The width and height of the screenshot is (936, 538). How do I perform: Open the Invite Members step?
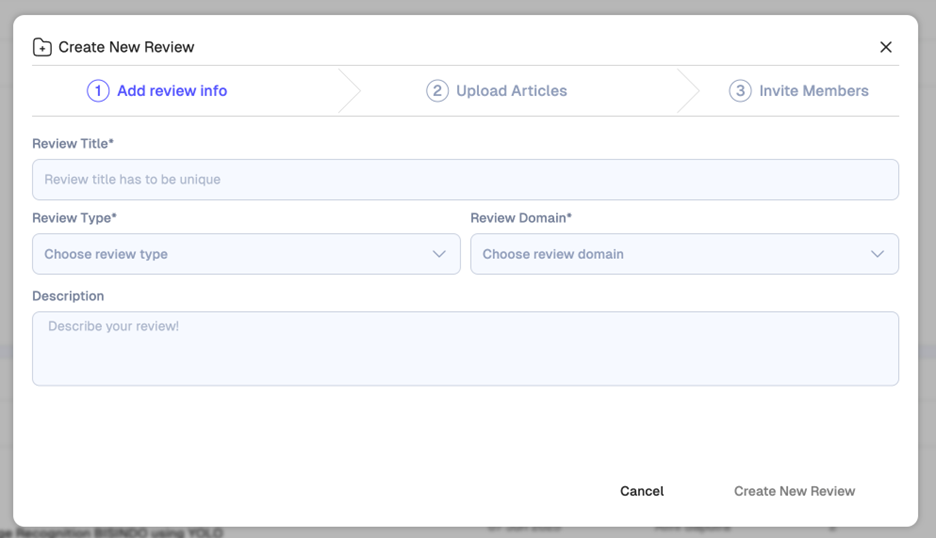[813, 91]
